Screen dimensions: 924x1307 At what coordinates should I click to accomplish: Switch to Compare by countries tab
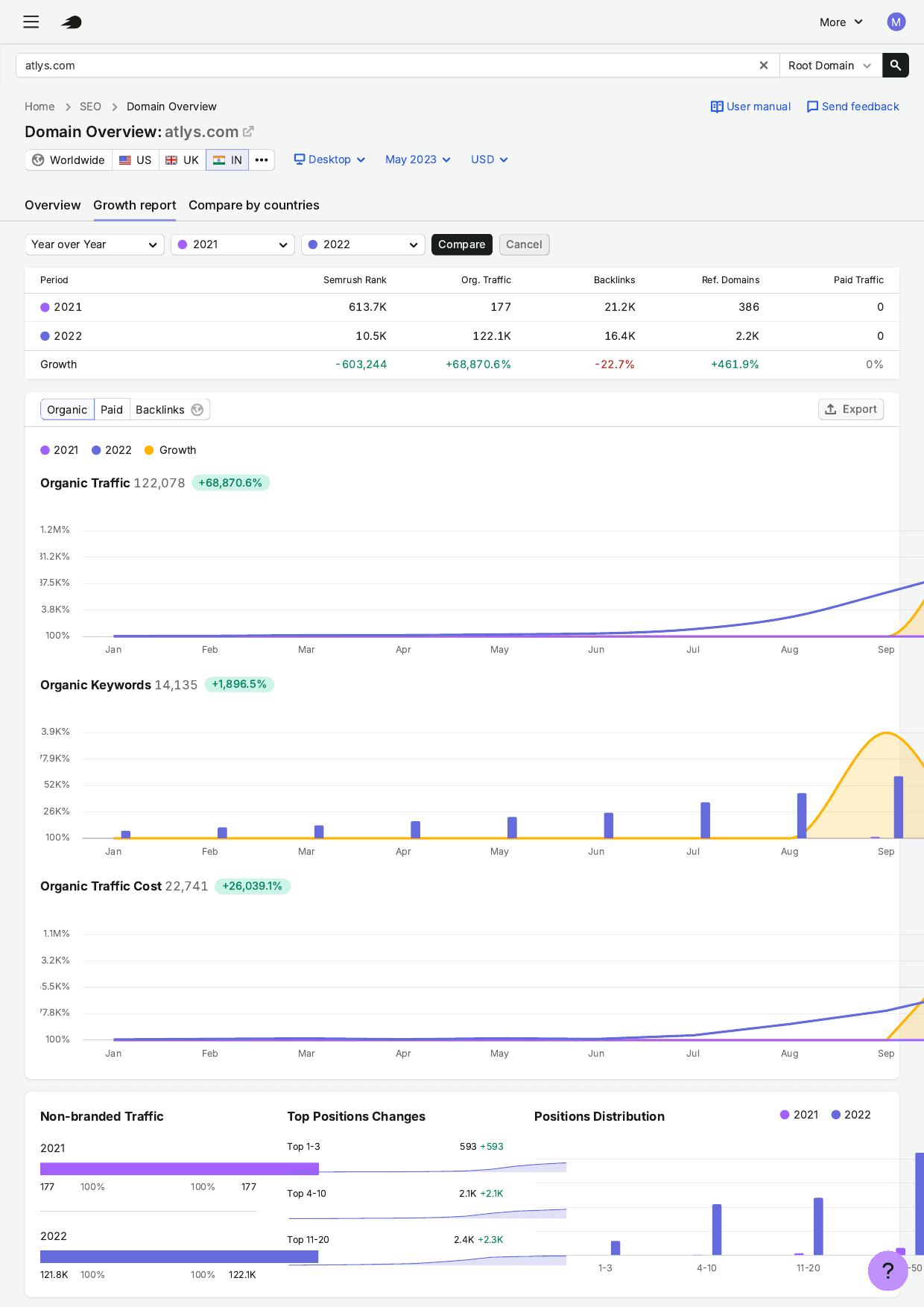254,205
